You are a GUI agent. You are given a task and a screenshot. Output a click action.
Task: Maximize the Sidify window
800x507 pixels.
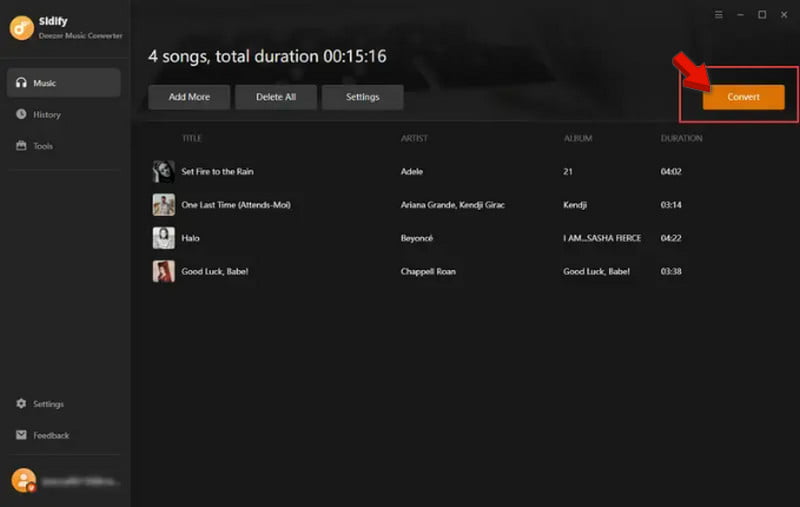(762, 15)
